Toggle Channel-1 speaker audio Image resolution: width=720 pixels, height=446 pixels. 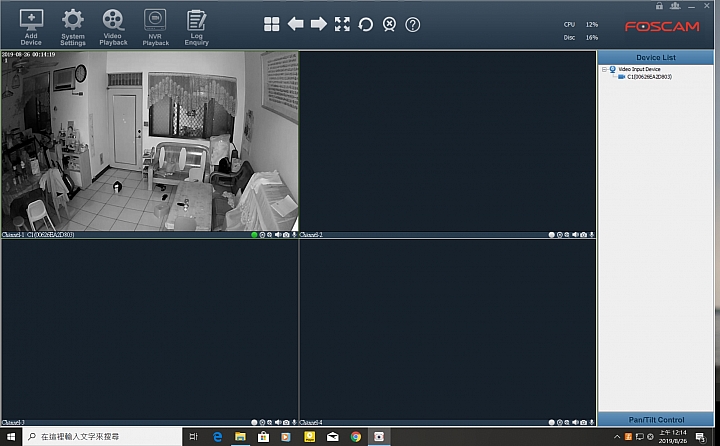tap(278, 235)
